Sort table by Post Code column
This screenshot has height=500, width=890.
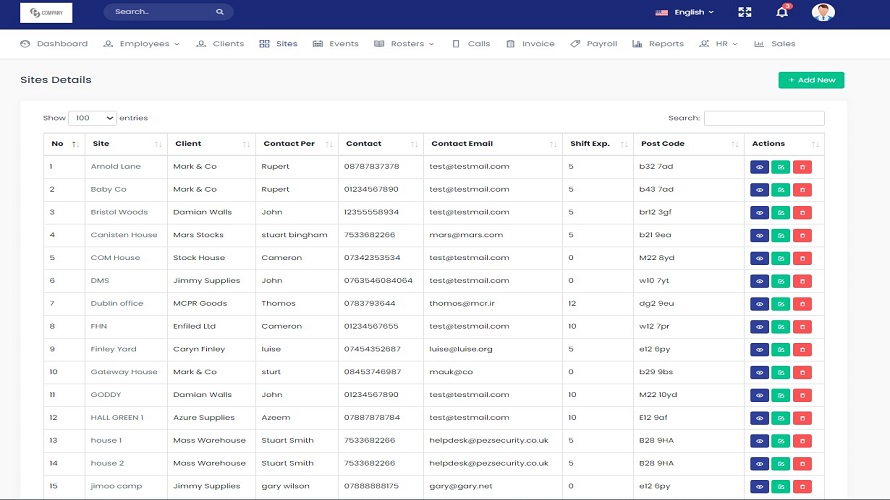(x=688, y=144)
